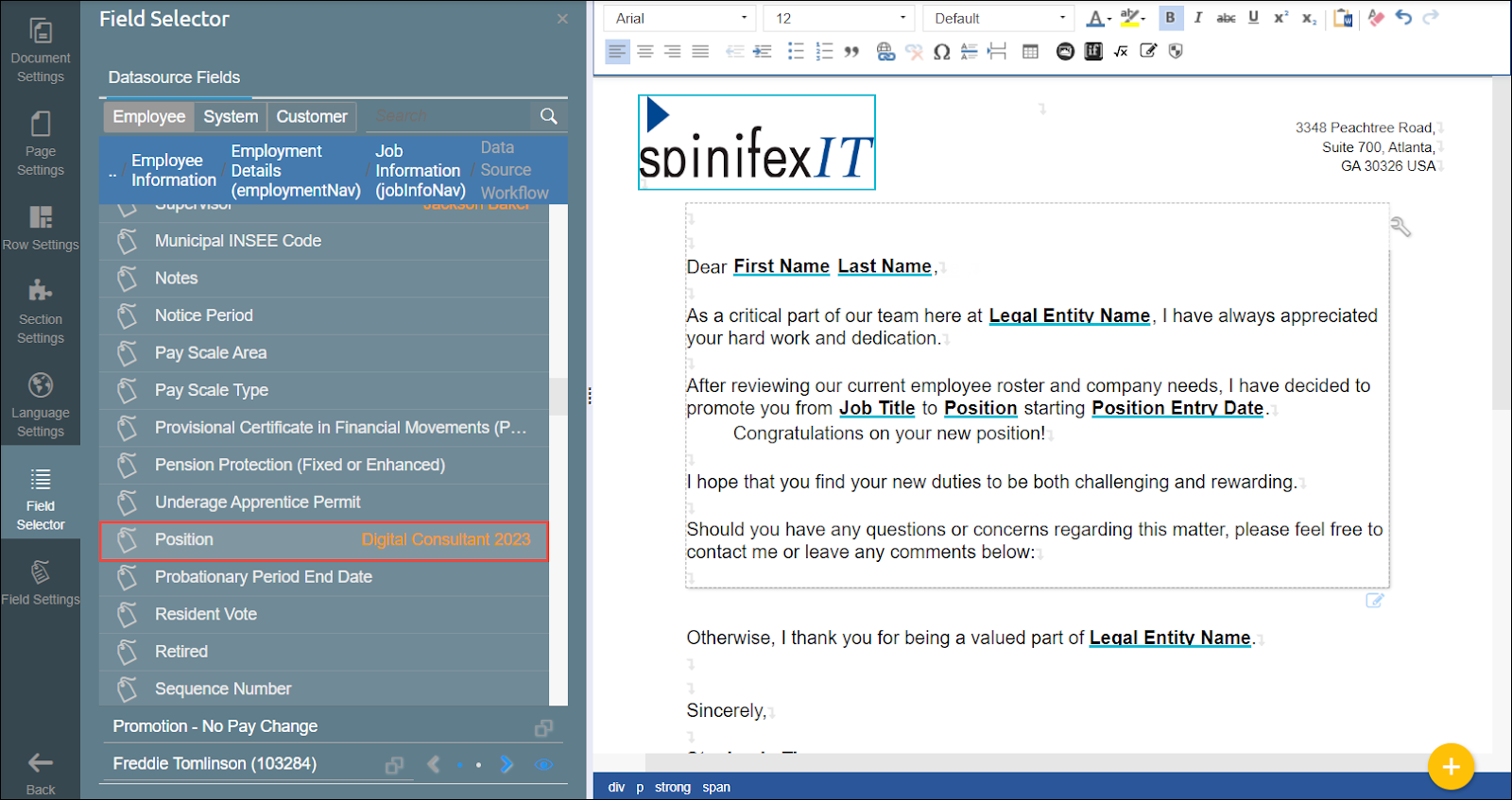Viewport: 1512px width, 800px height.
Task: Open the font size 12 dropdown
Action: tap(840, 18)
